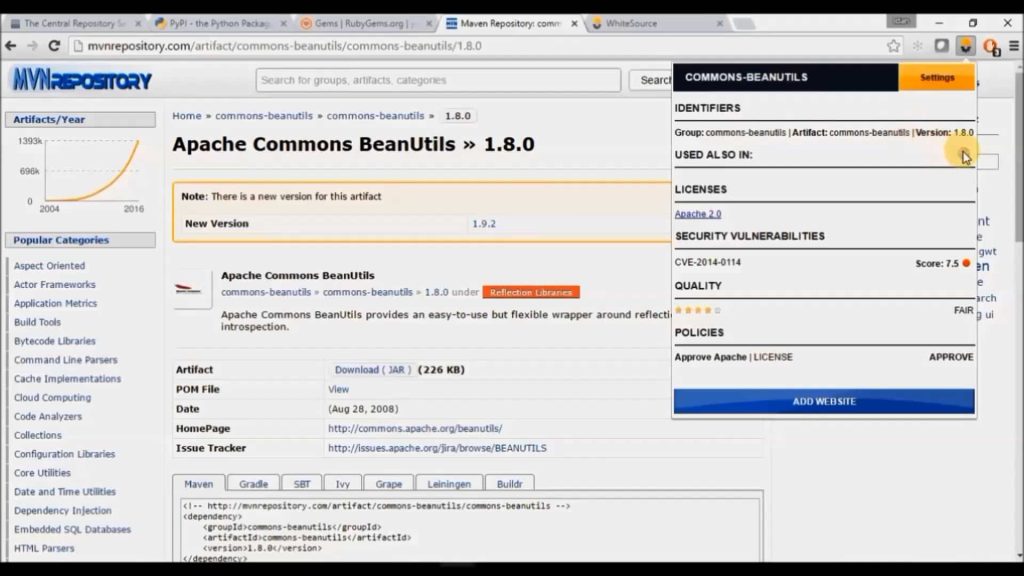This screenshot has height=576, width=1024.
Task: Select the SBT dependency tab
Action: 302,484
